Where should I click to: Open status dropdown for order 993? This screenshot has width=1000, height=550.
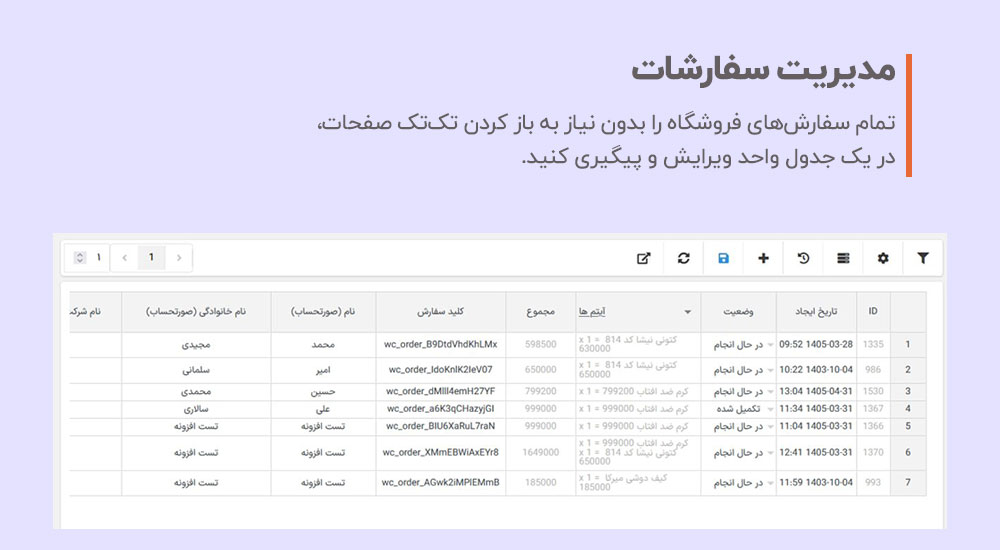[x=770, y=483]
